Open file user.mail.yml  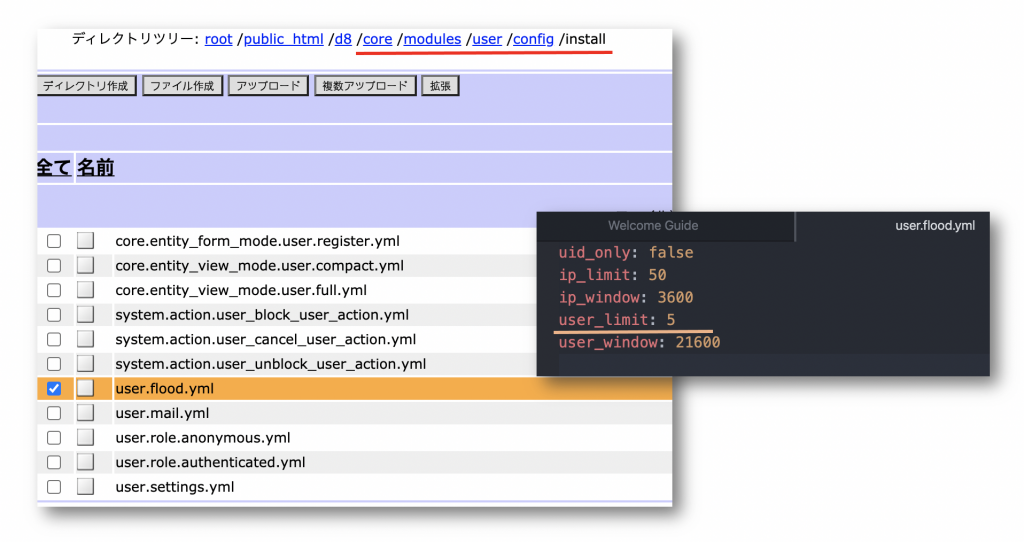click(162, 413)
